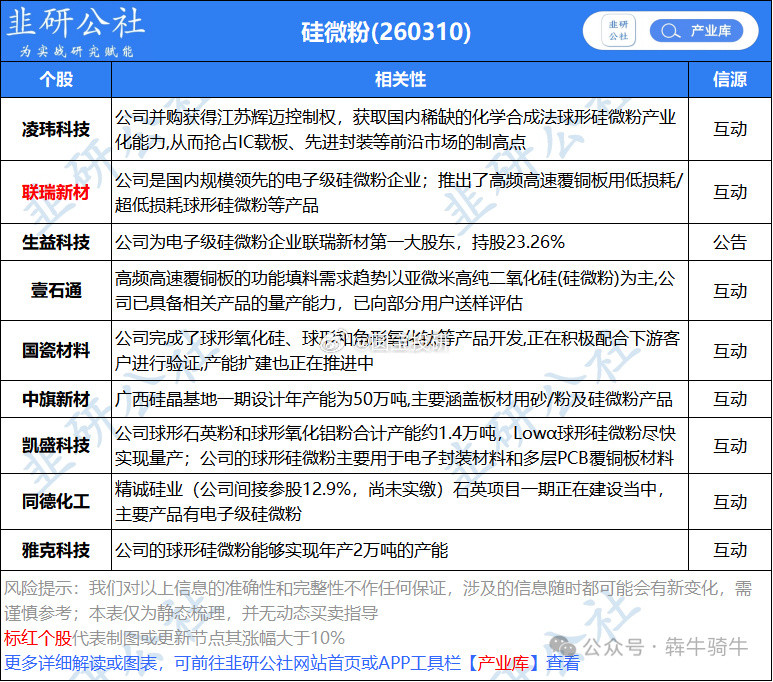Select stock name 凯盛科技
The width and height of the screenshot is (773, 682).
[x=56, y=446]
